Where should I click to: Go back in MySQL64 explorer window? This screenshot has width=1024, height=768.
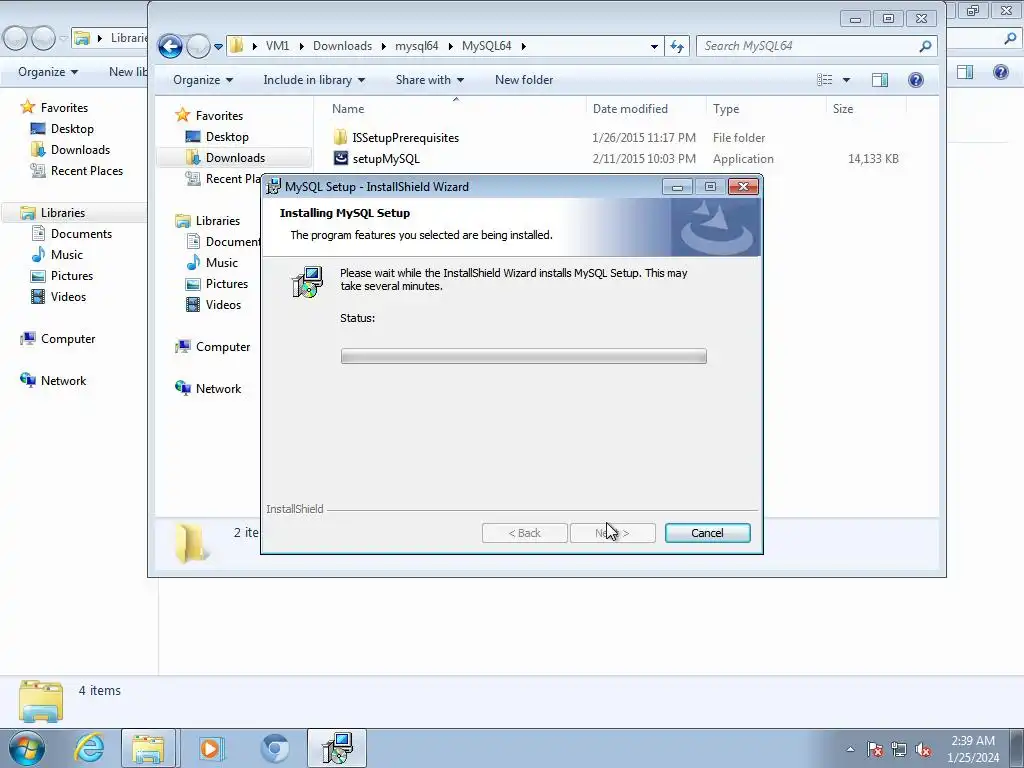170,46
